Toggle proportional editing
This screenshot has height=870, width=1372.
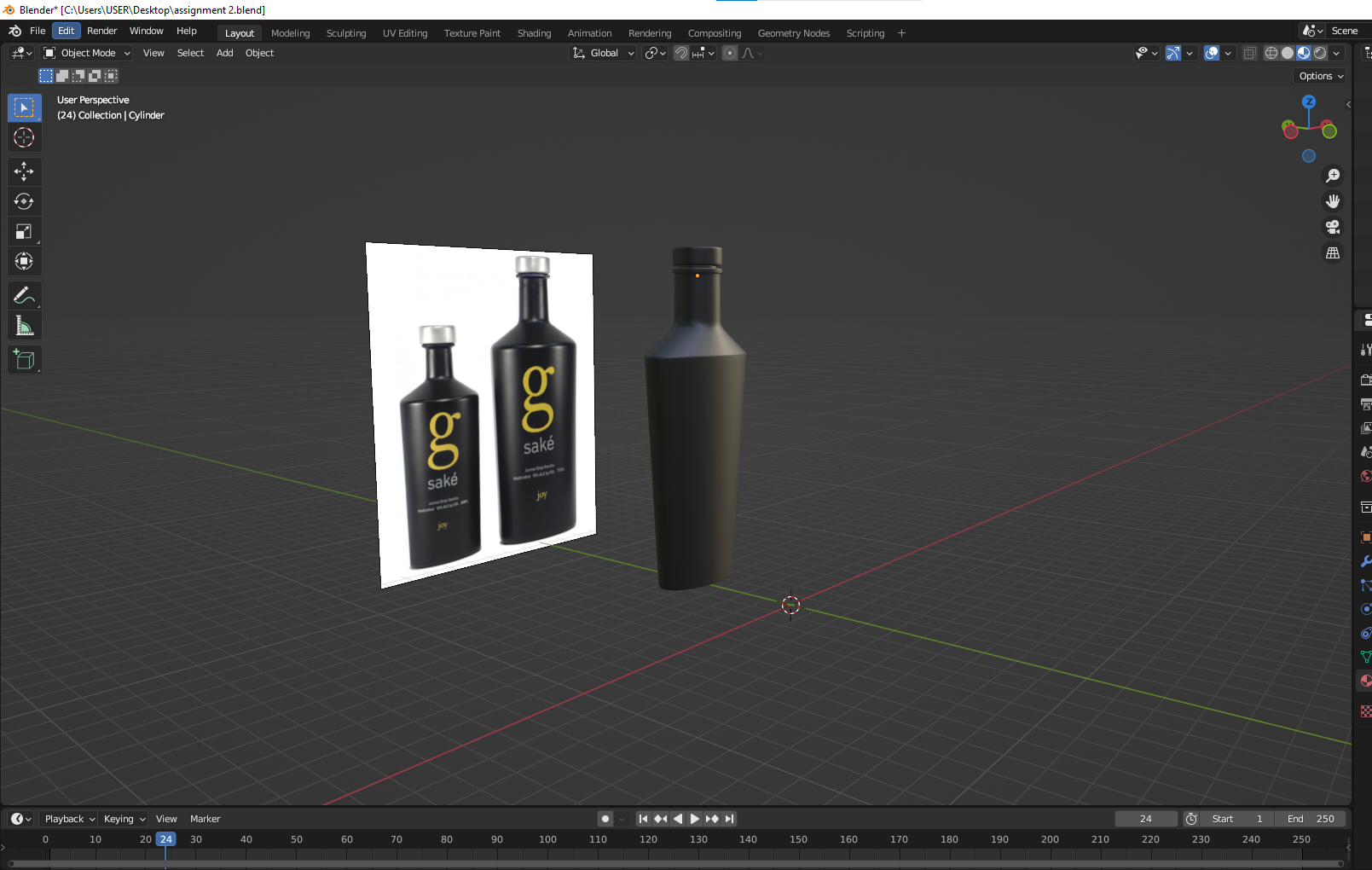(x=730, y=53)
